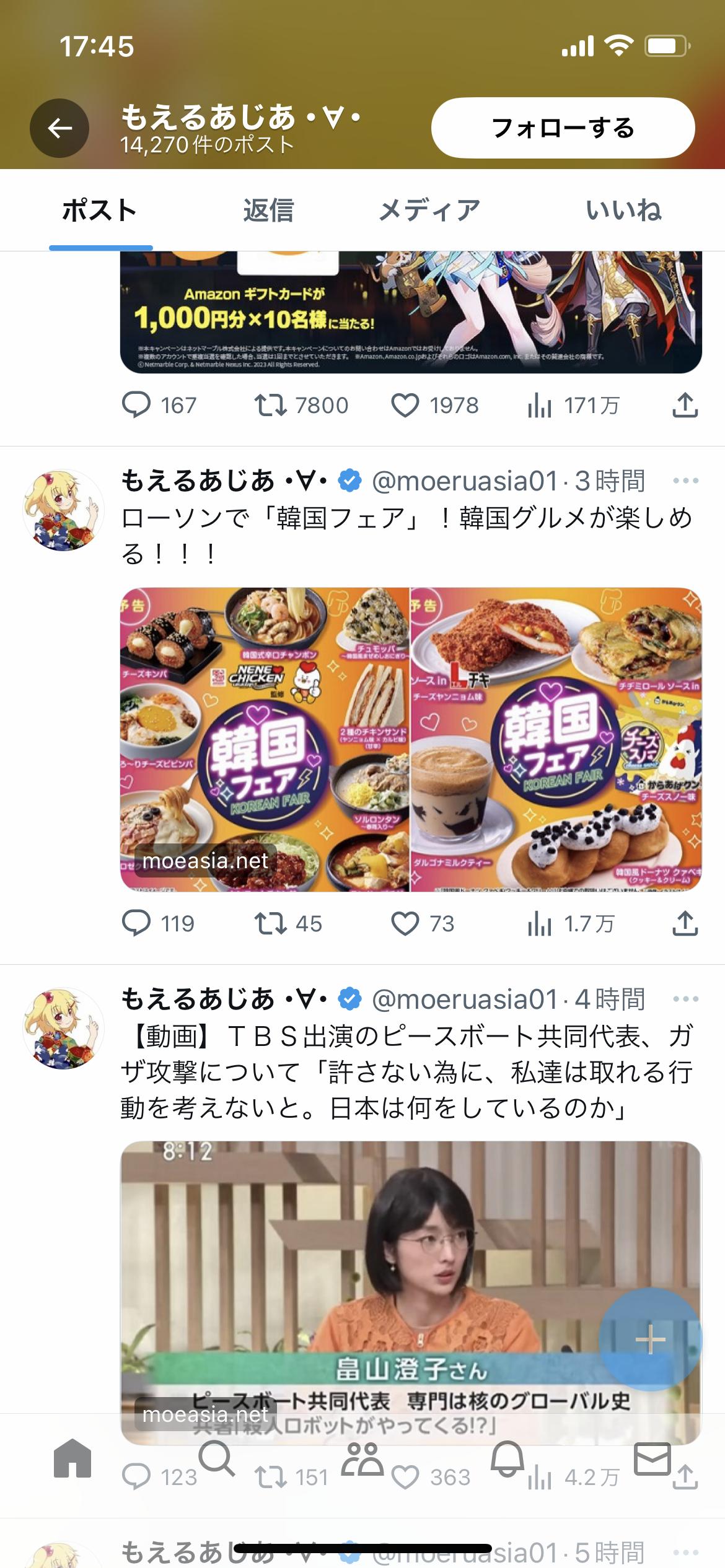725x1568 pixels.
Task: Open messages envelope in bottom bar
Action: pos(652,1459)
